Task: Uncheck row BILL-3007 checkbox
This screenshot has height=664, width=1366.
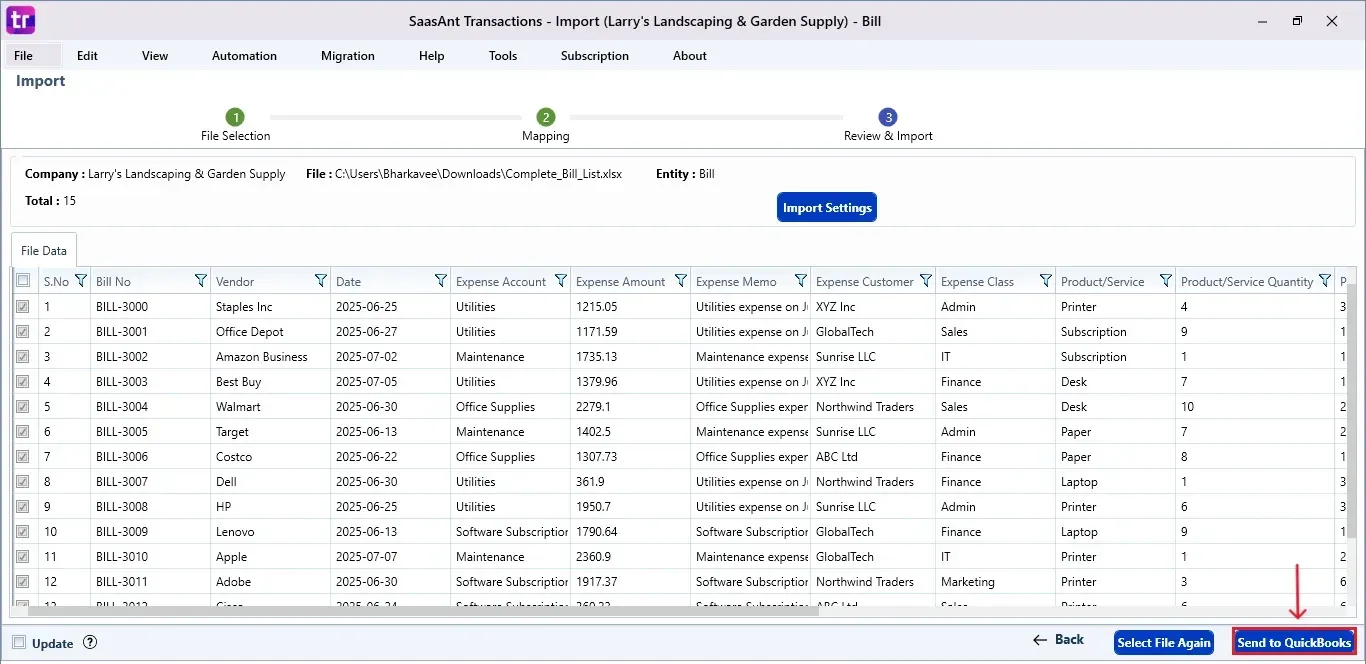Action: 23,482
